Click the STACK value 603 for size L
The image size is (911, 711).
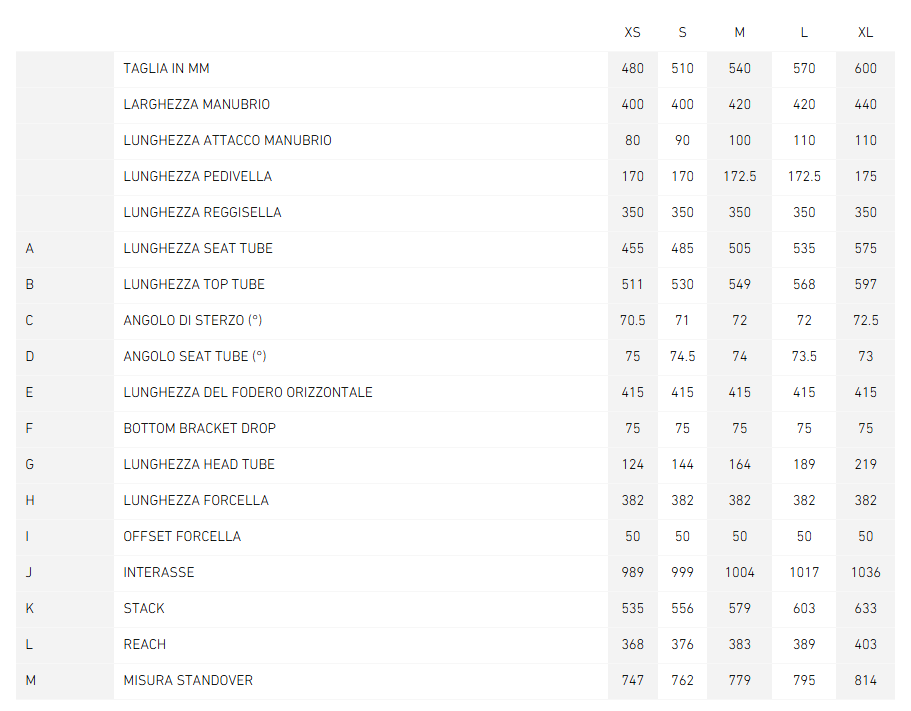pyautogui.click(x=804, y=608)
